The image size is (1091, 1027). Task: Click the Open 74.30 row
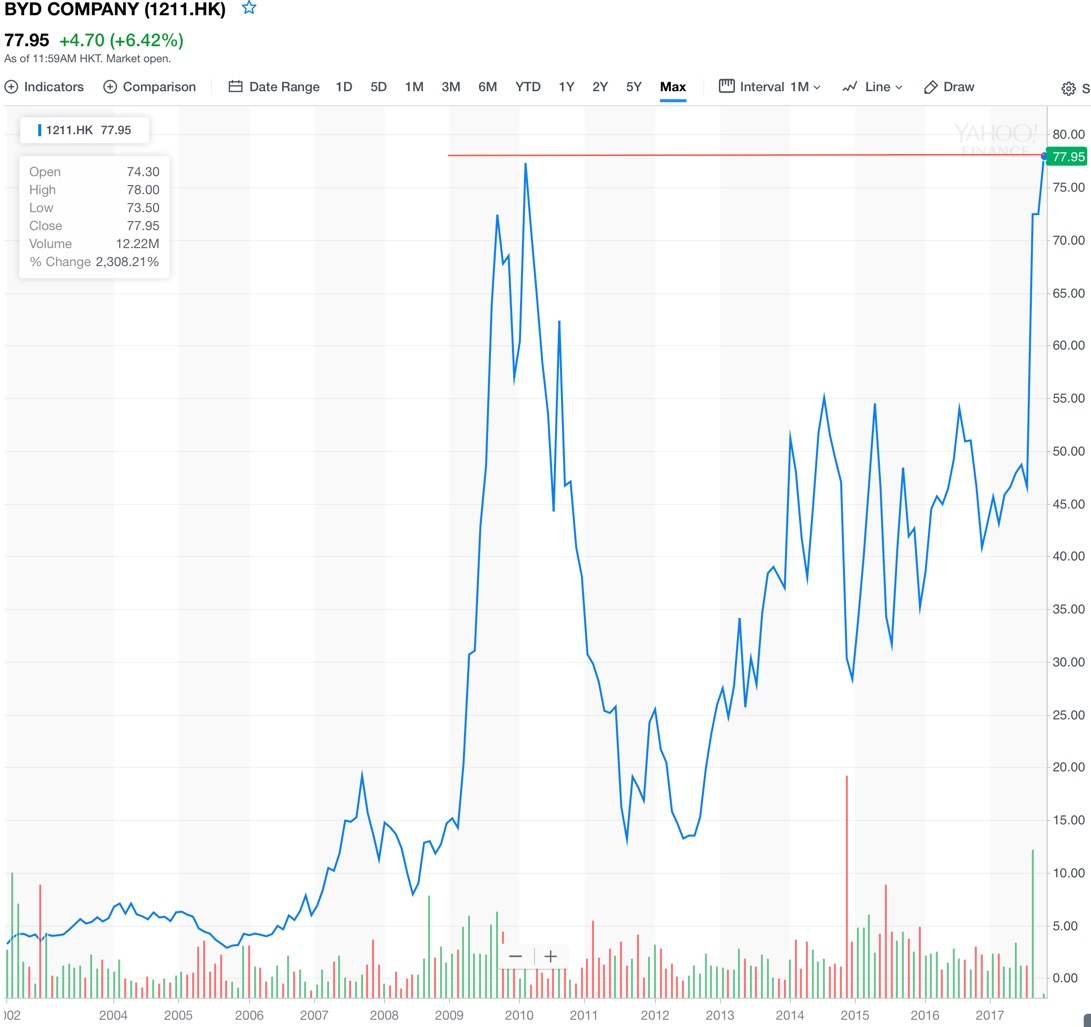94,172
